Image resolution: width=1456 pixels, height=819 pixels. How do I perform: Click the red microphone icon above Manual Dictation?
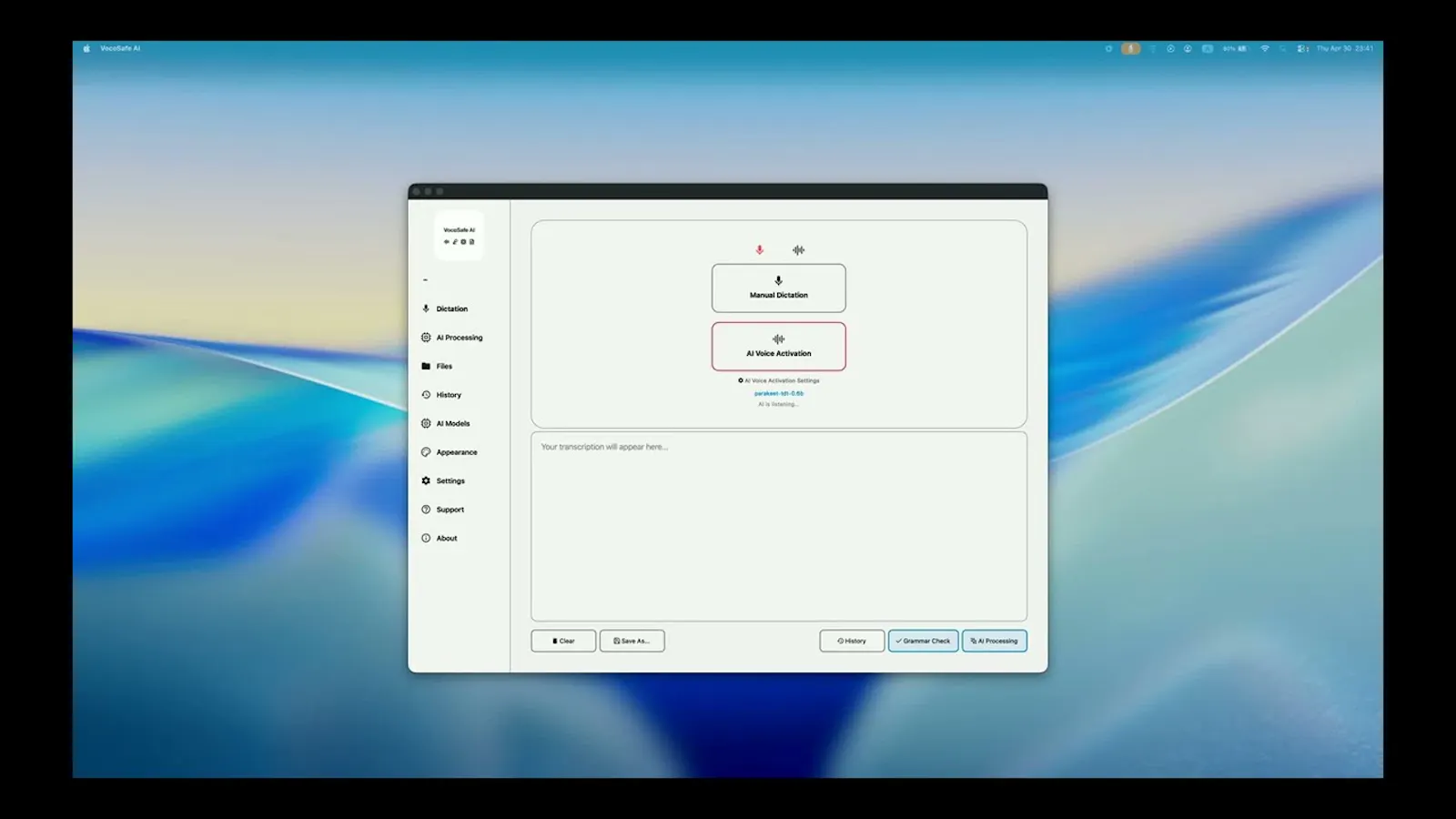click(x=759, y=249)
